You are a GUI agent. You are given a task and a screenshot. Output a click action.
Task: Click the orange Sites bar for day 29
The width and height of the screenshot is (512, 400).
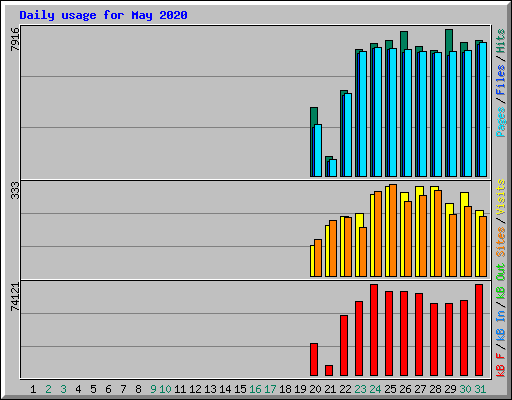pos(453,245)
